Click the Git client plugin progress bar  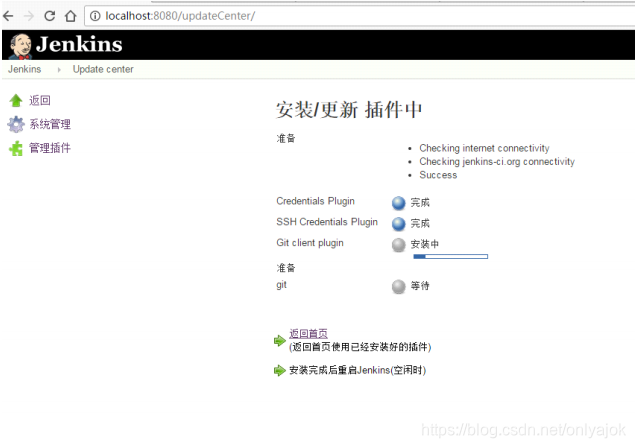450,256
